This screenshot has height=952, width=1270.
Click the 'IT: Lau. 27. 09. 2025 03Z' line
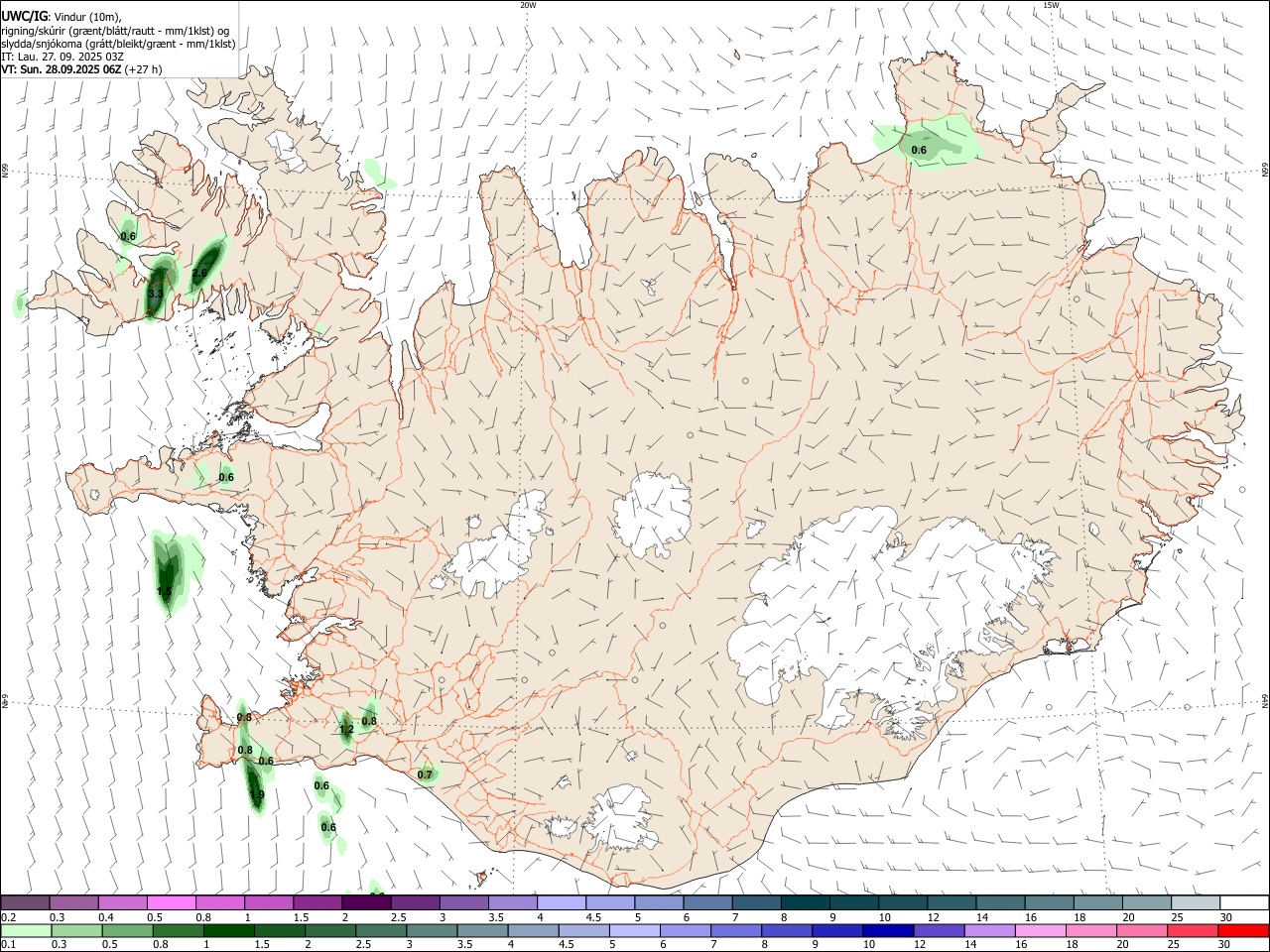63,57
